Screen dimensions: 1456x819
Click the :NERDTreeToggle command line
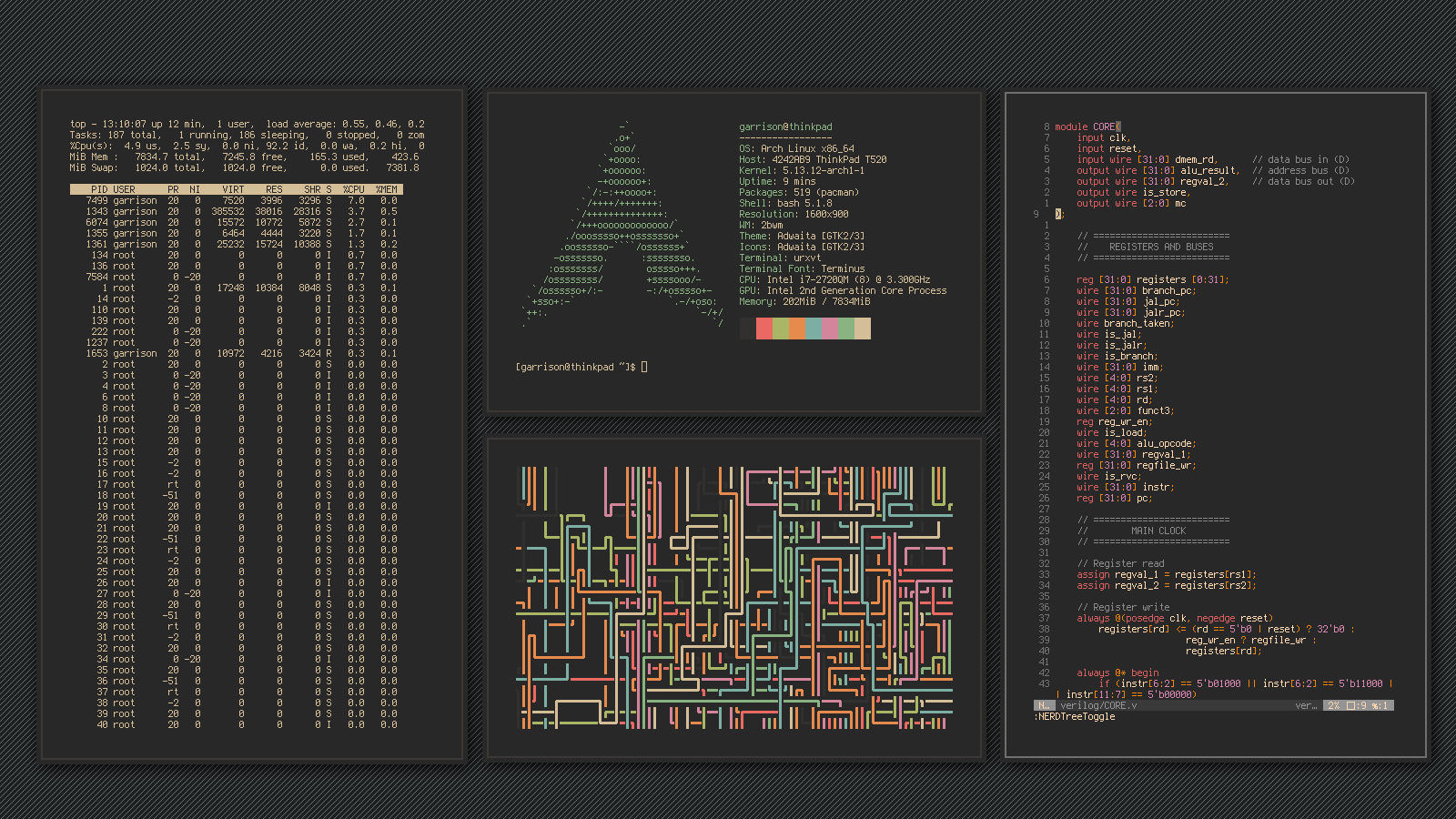coord(1075,717)
